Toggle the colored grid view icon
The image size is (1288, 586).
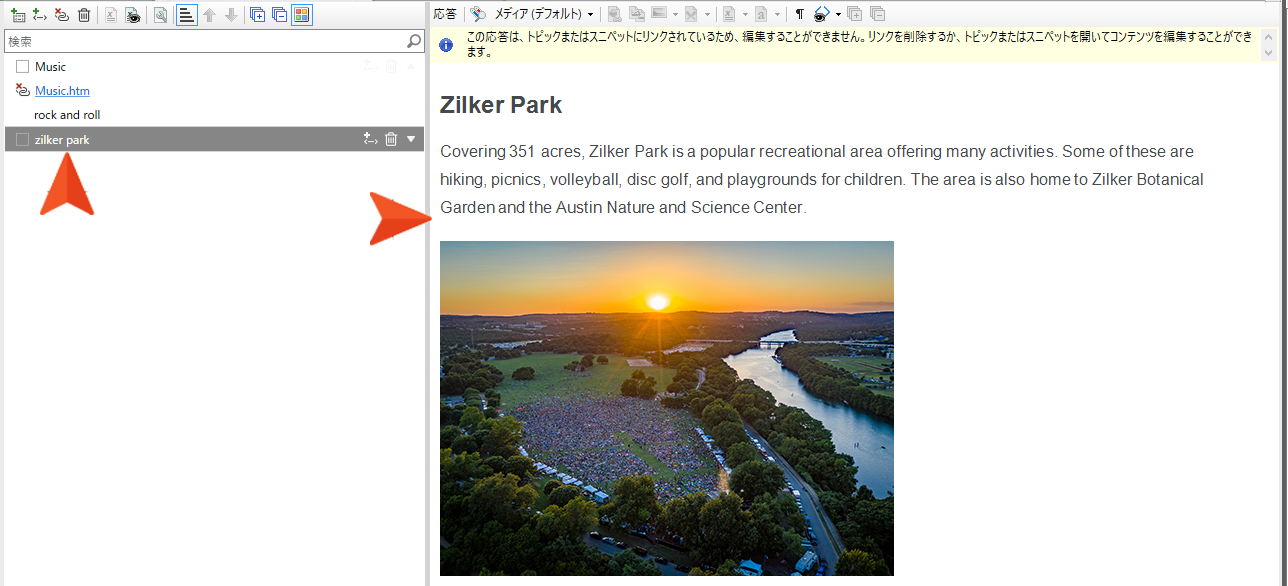pyautogui.click(x=301, y=15)
